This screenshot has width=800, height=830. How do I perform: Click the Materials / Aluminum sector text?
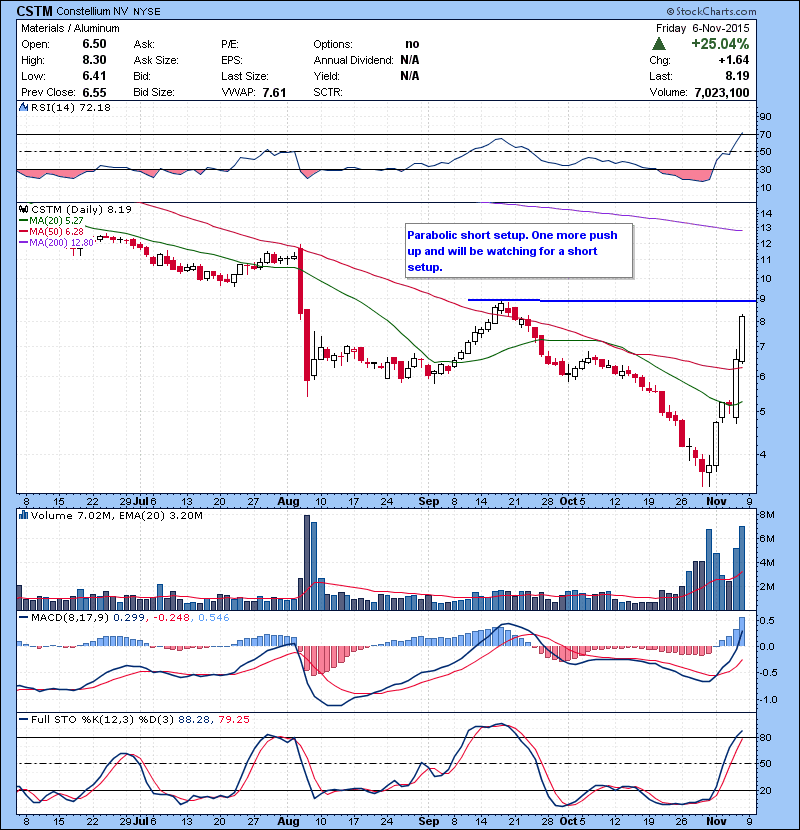tap(70, 28)
